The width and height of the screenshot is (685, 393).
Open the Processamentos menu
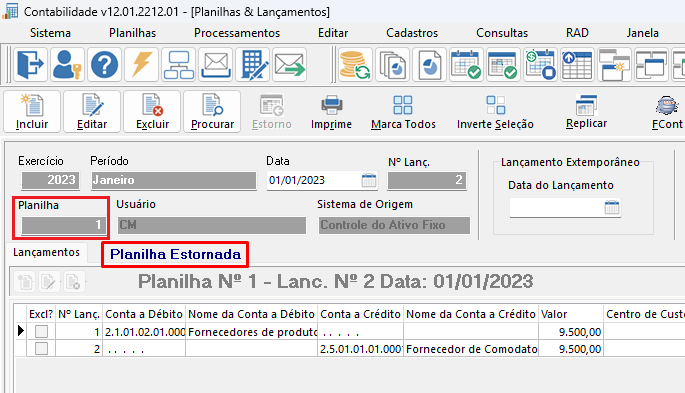click(237, 33)
